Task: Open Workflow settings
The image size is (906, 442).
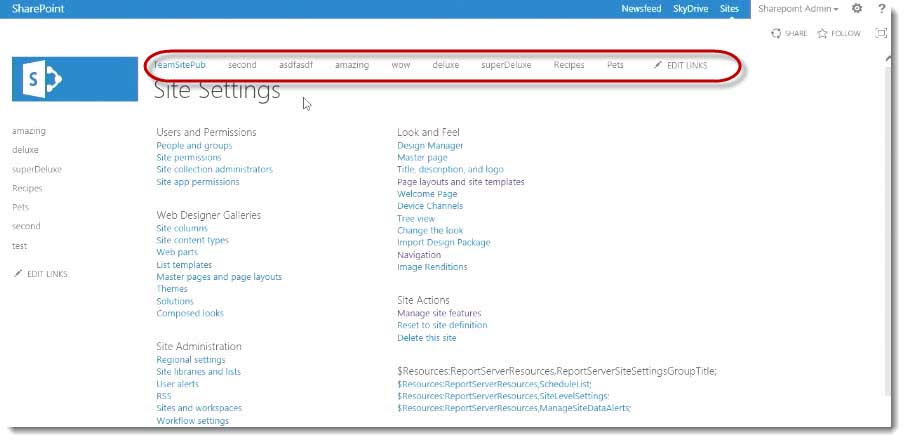Action: tap(192, 421)
